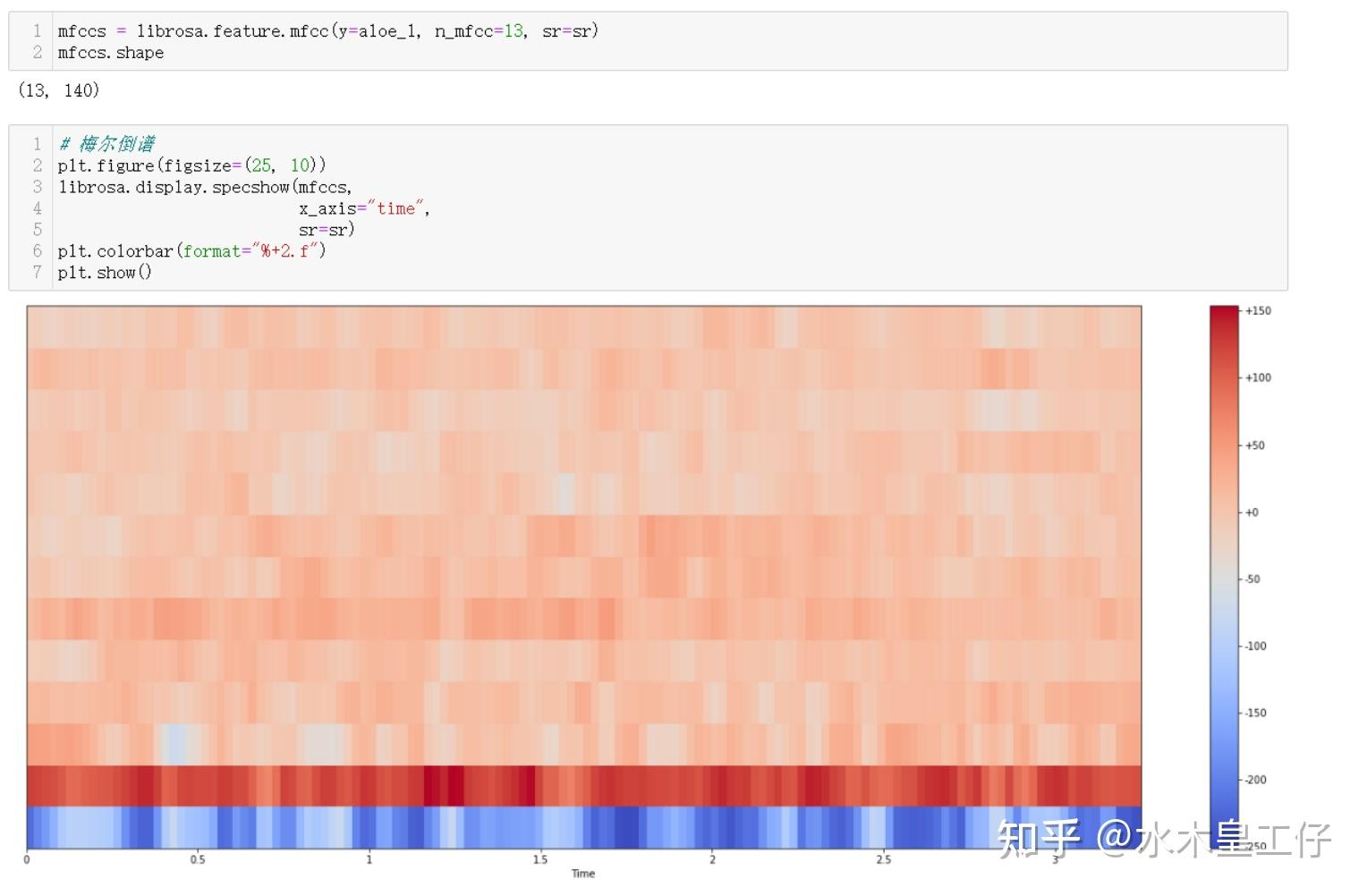Click the Zhihu logo in the watermark
This screenshot has height=896, width=1367.
pos(1040,837)
